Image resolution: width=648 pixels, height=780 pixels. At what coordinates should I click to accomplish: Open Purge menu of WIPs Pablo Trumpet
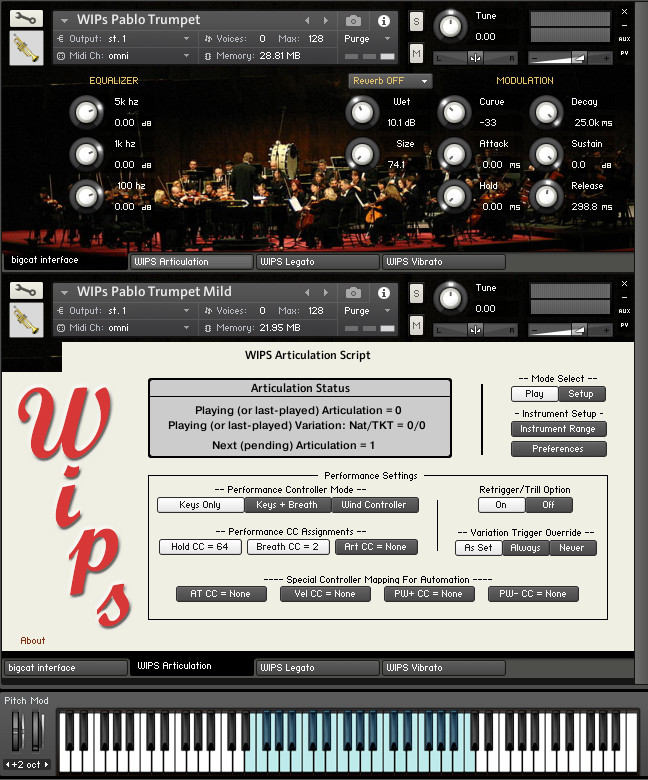pyautogui.click(x=367, y=39)
